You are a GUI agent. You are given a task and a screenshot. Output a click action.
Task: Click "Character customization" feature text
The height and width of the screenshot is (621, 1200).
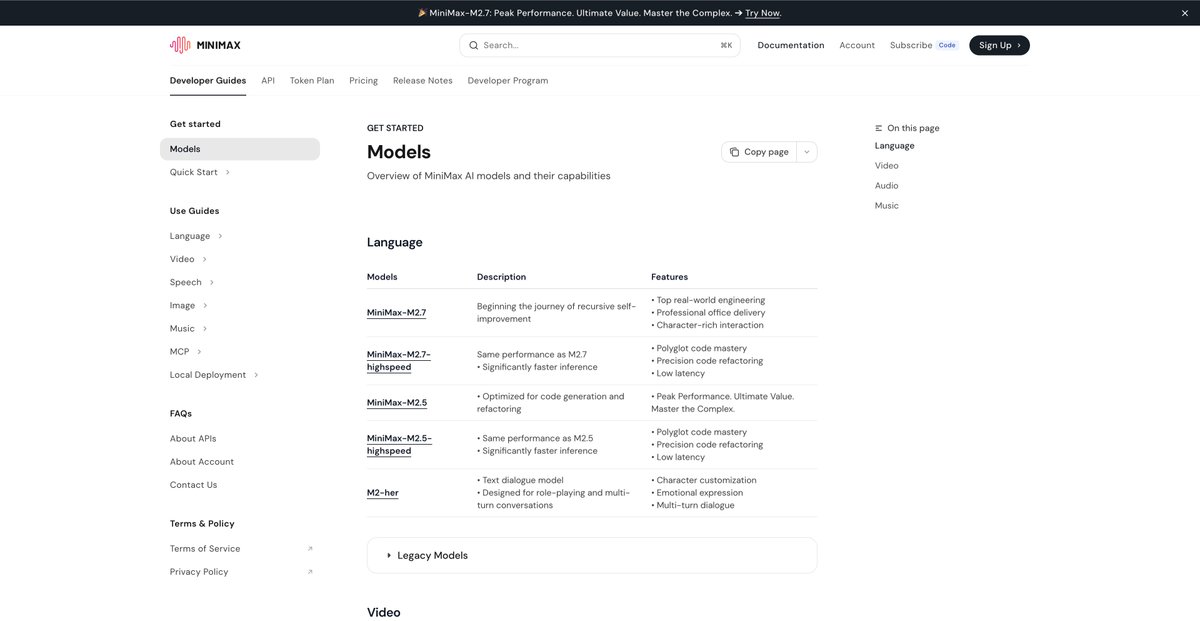tap(704, 480)
